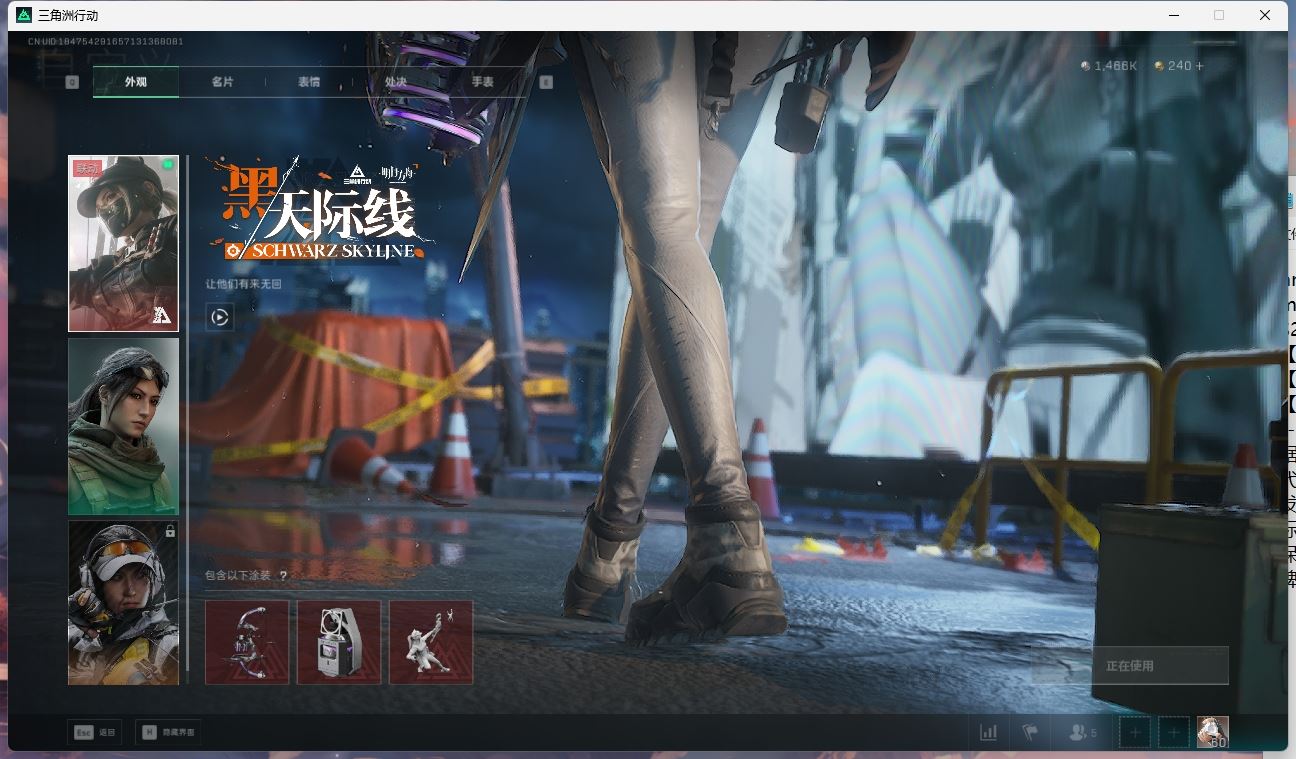Open the 处决 tab

point(395,82)
